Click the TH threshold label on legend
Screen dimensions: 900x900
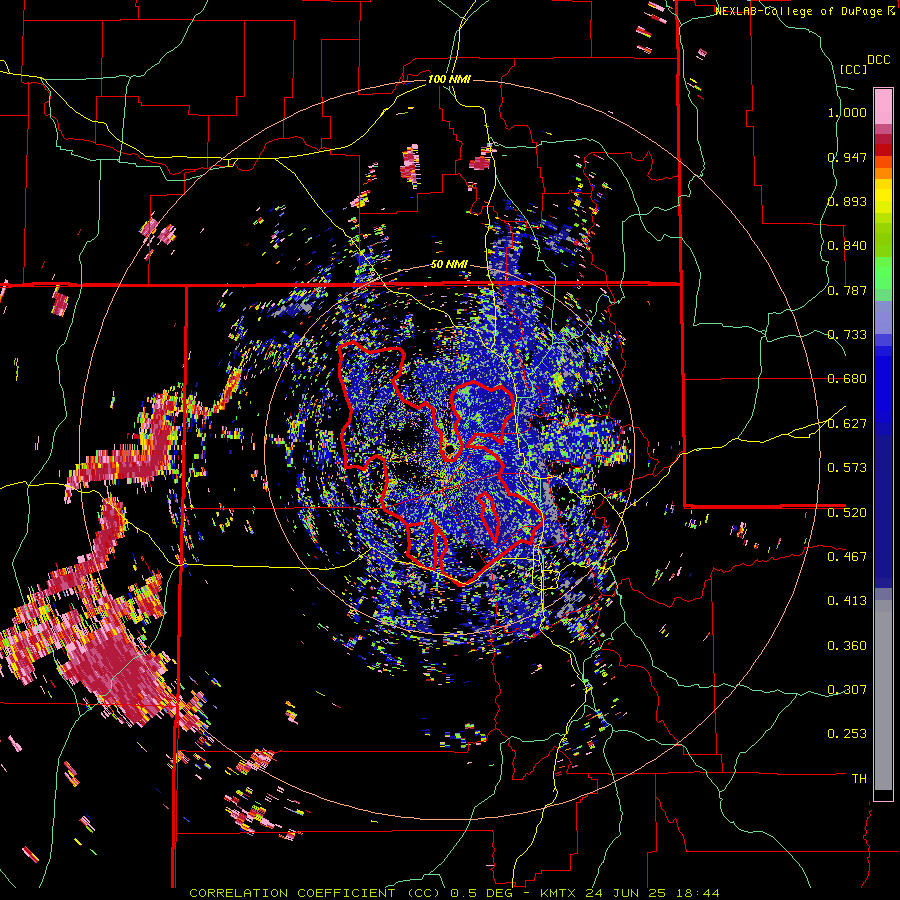pos(859,778)
